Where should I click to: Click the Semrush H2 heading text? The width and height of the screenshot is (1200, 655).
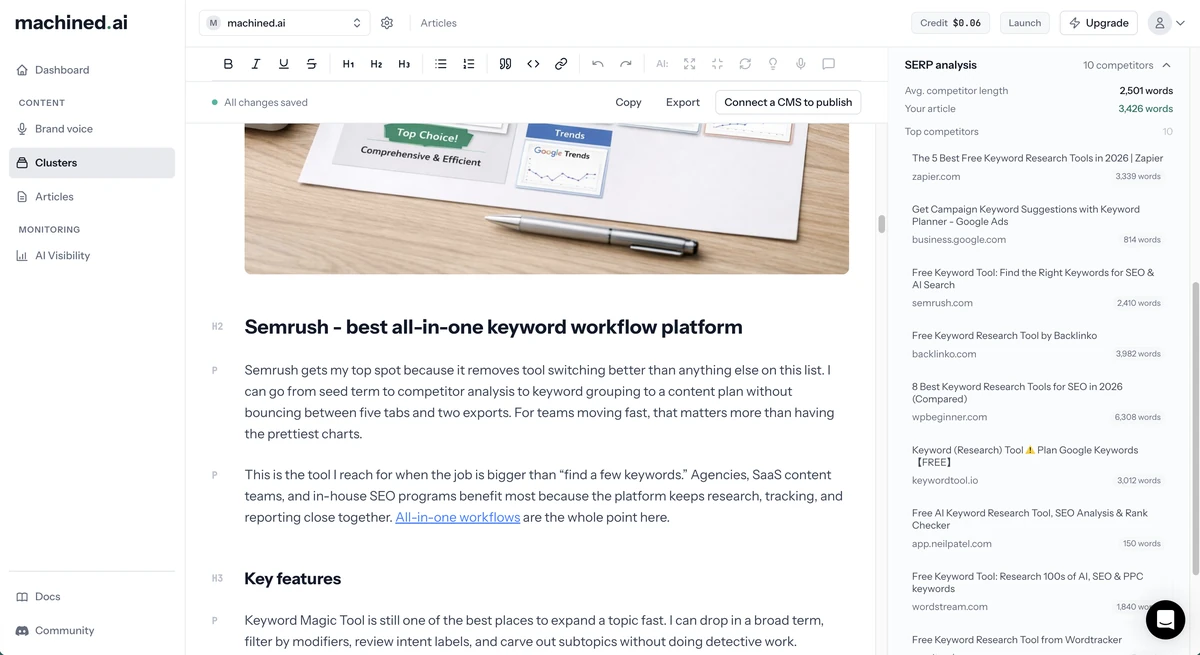pyautogui.click(x=493, y=327)
